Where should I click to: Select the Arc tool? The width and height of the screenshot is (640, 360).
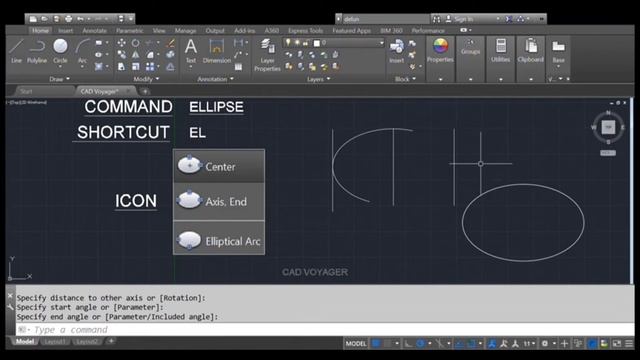82,51
